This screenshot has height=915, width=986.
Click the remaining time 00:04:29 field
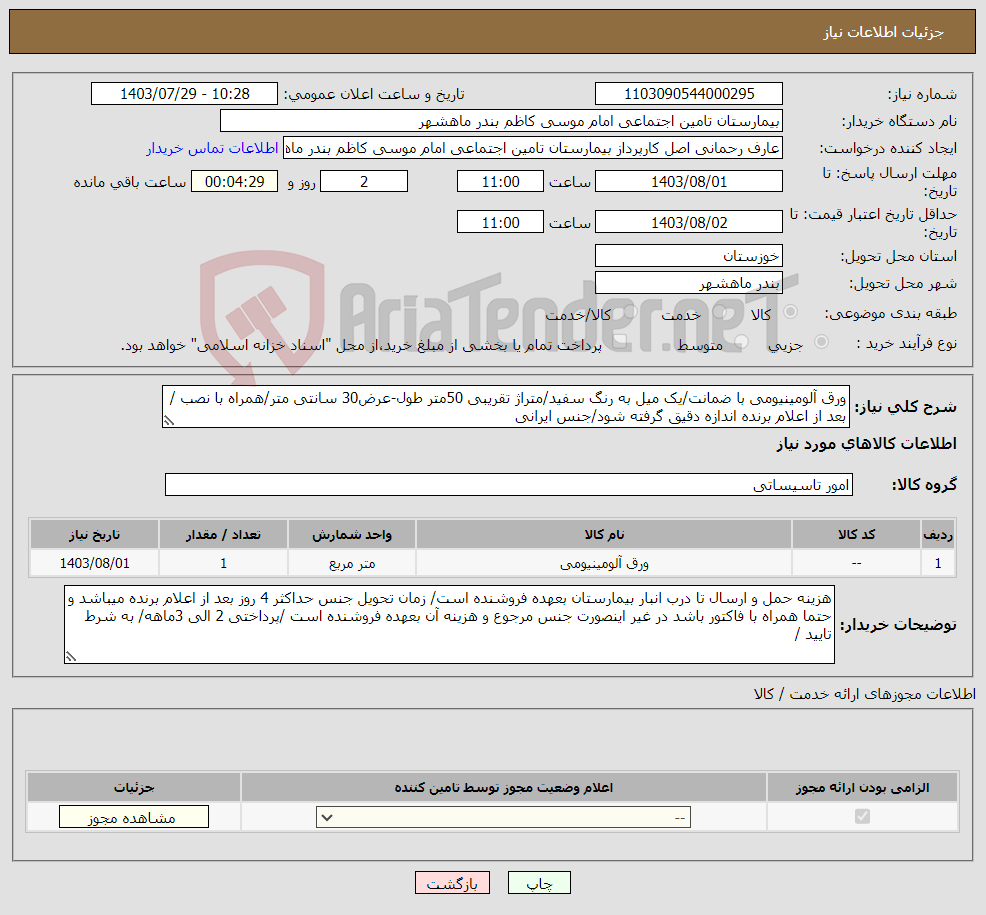tap(234, 182)
